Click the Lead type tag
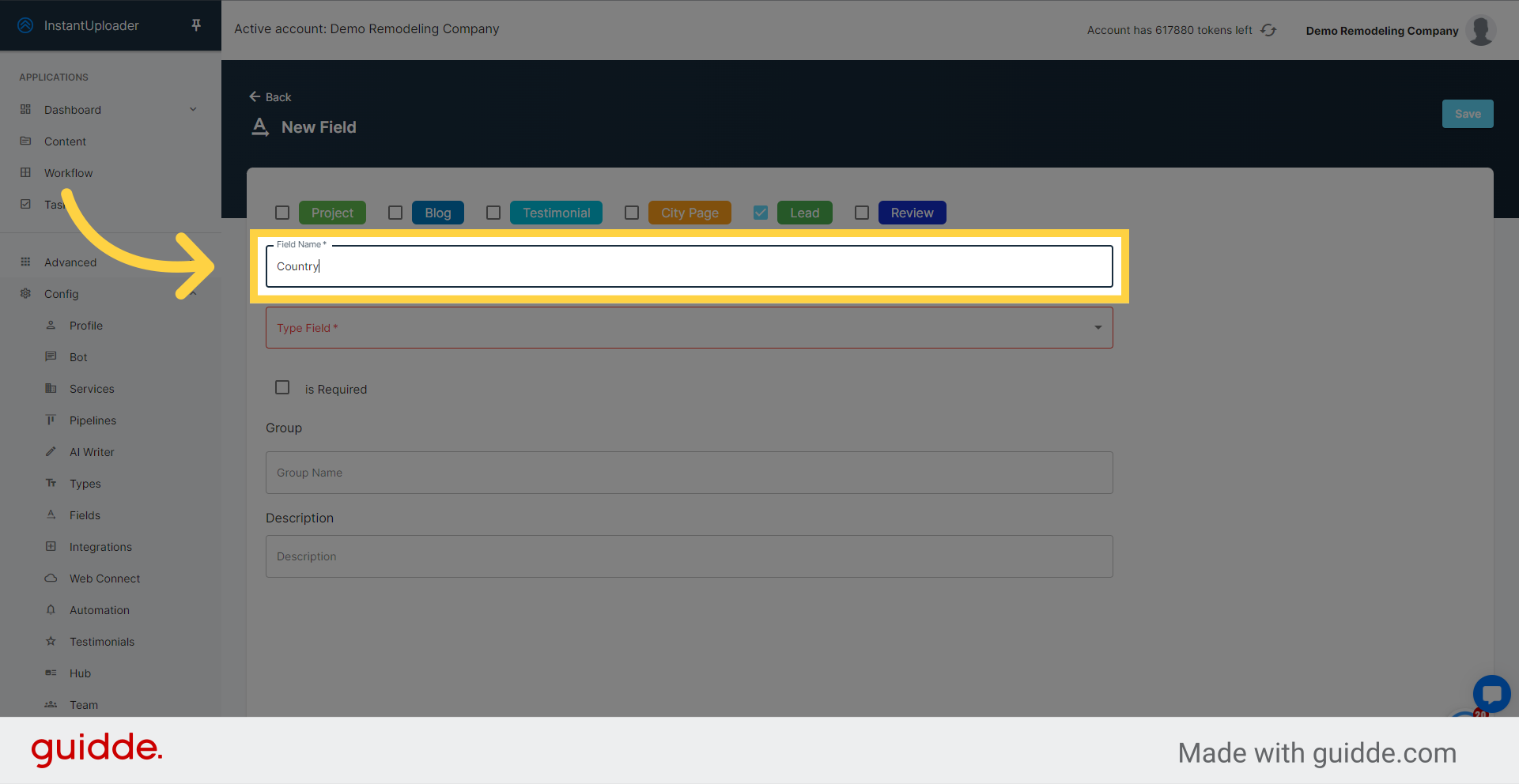 (x=805, y=213)
